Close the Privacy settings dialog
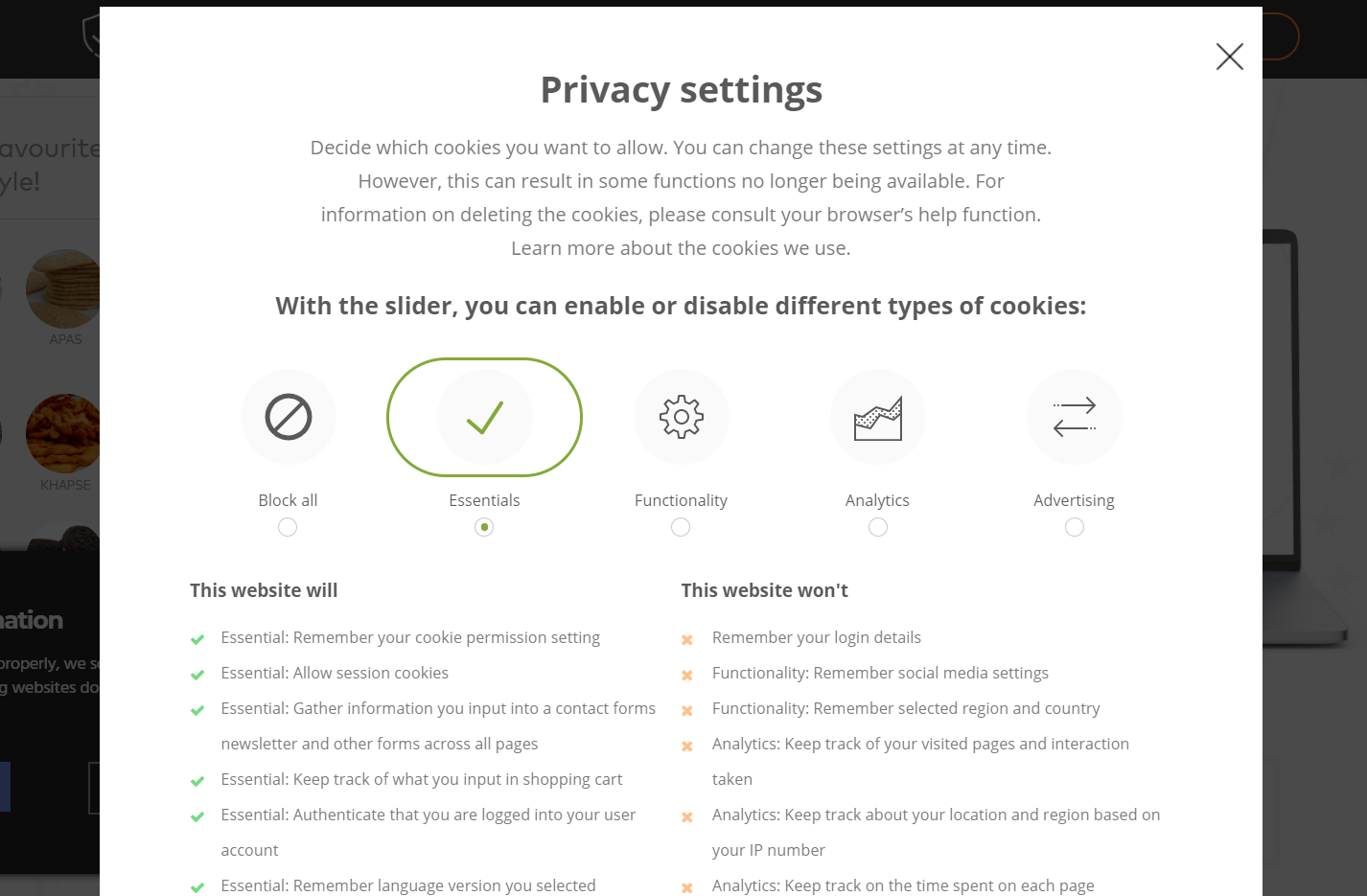 click(x=1229, y=57)
